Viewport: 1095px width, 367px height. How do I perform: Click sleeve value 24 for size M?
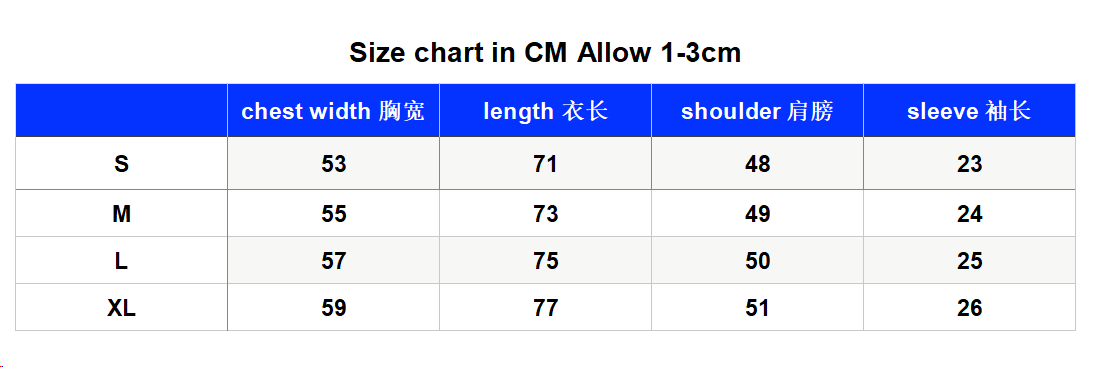tap(969, 214)
